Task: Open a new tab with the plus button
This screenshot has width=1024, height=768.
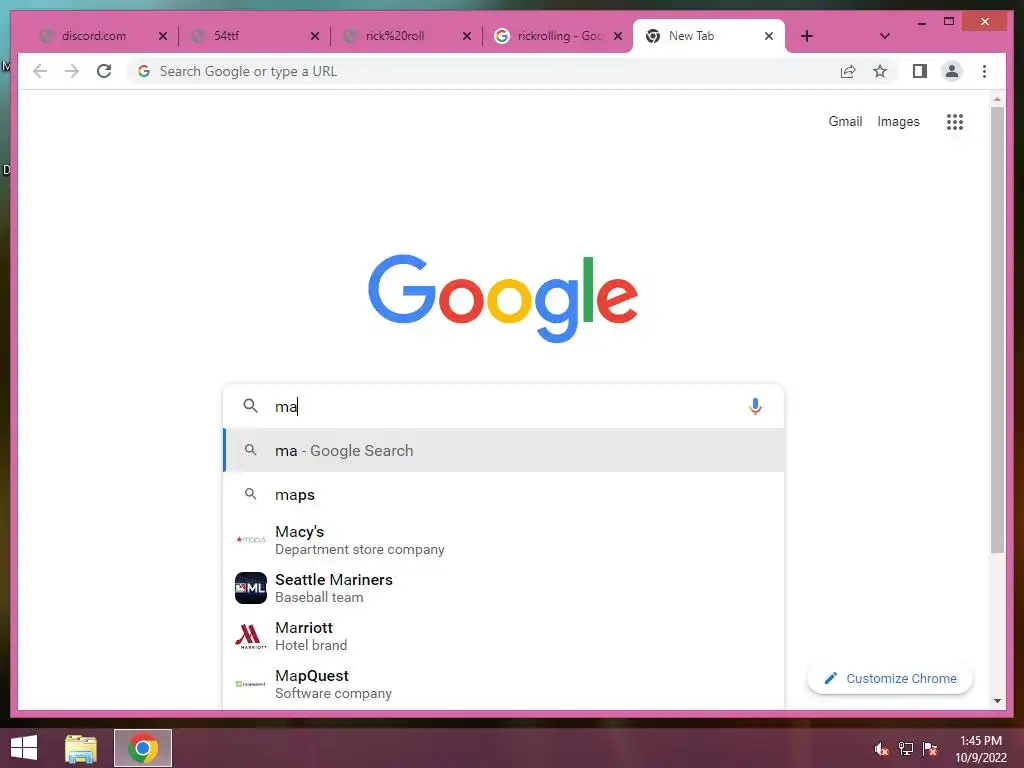Action: (x=807, y=36)
